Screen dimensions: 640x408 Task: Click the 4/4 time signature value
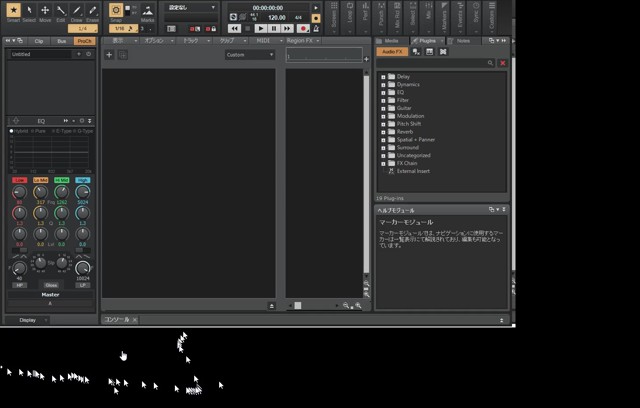[x=298, y=18]
